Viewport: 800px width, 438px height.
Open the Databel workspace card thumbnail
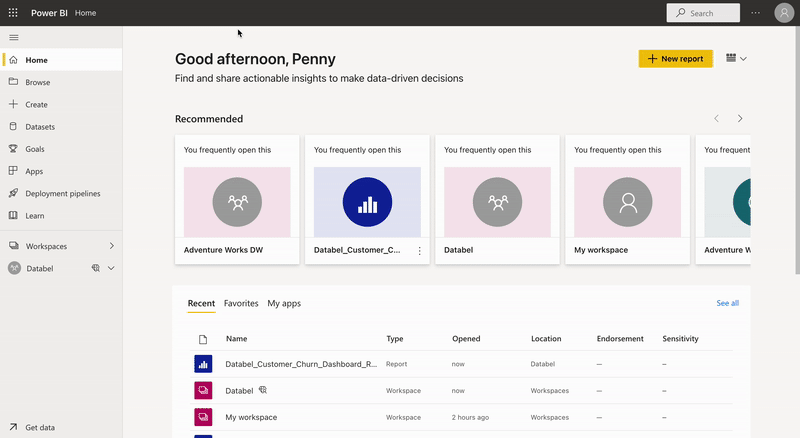click(497, 202)
